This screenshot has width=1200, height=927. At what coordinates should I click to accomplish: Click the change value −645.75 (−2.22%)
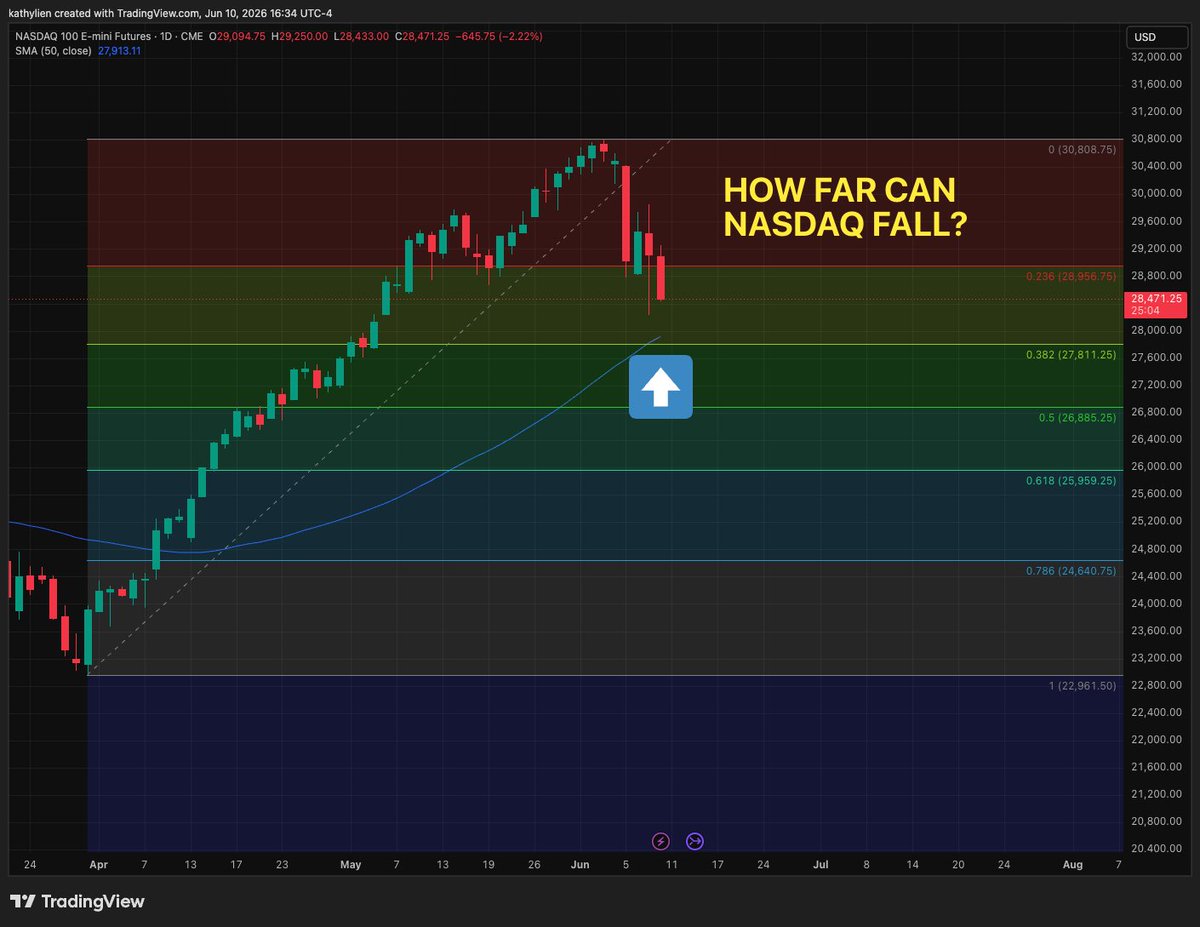click(x=501, y=36)
